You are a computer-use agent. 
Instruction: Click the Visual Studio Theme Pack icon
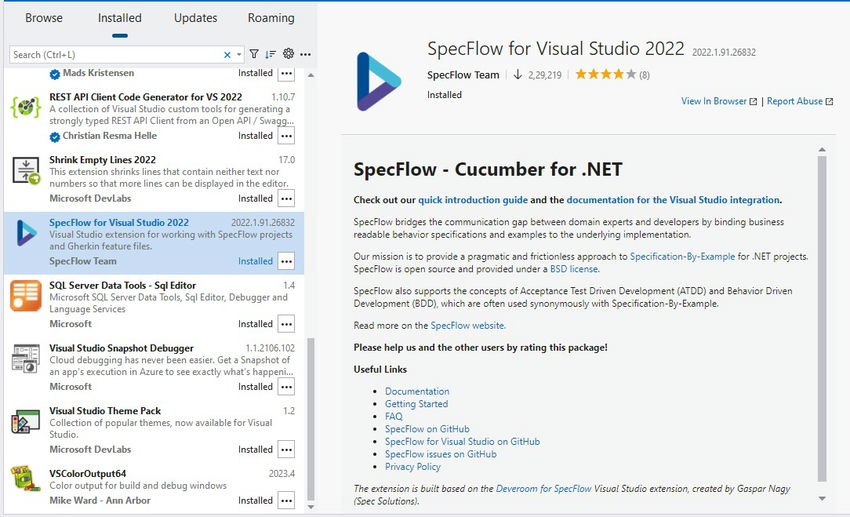click(x=25, y=422)
